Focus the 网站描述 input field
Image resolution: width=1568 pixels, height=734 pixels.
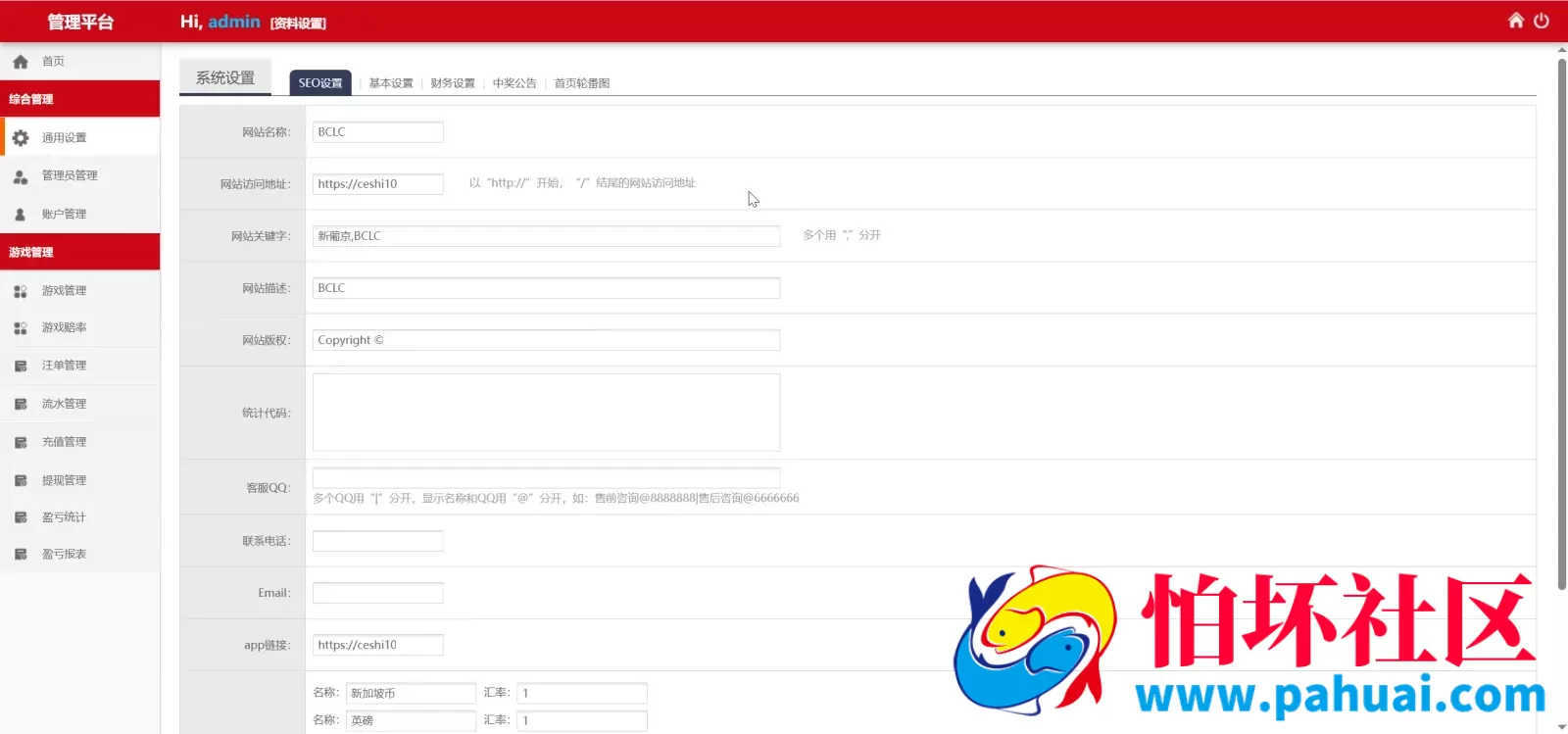tap(547, 288)
